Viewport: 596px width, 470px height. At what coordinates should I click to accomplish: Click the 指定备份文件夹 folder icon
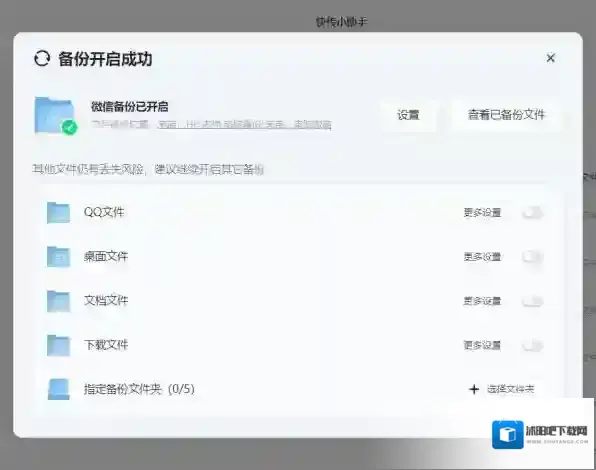(58, 389)
